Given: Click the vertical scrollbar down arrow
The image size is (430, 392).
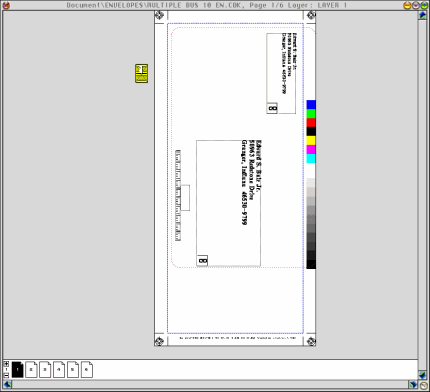Looking at the screenshot, I should click(x=423, y=375).
